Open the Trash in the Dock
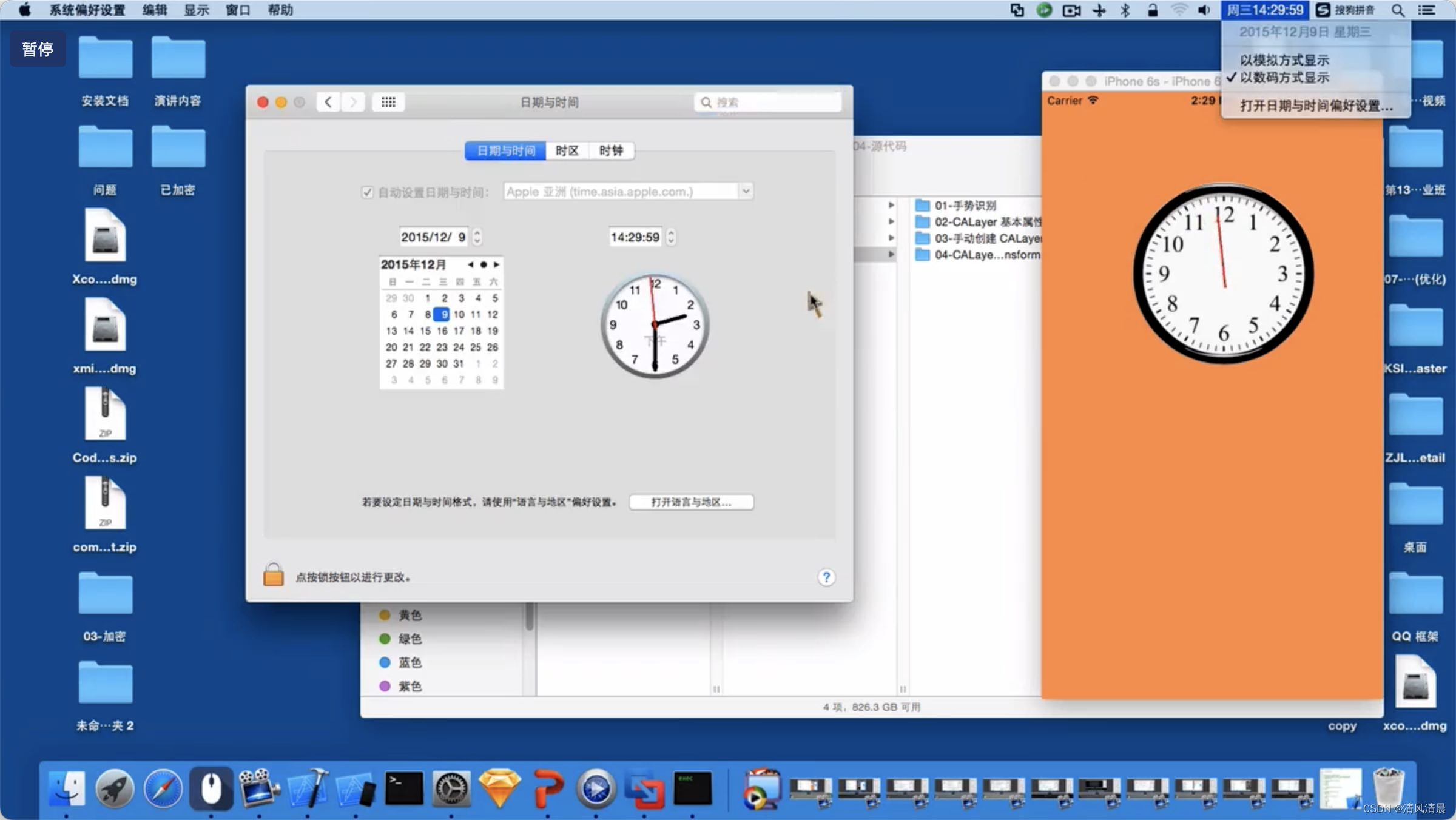1456x820 pixels. click(x=1388, y=788)
